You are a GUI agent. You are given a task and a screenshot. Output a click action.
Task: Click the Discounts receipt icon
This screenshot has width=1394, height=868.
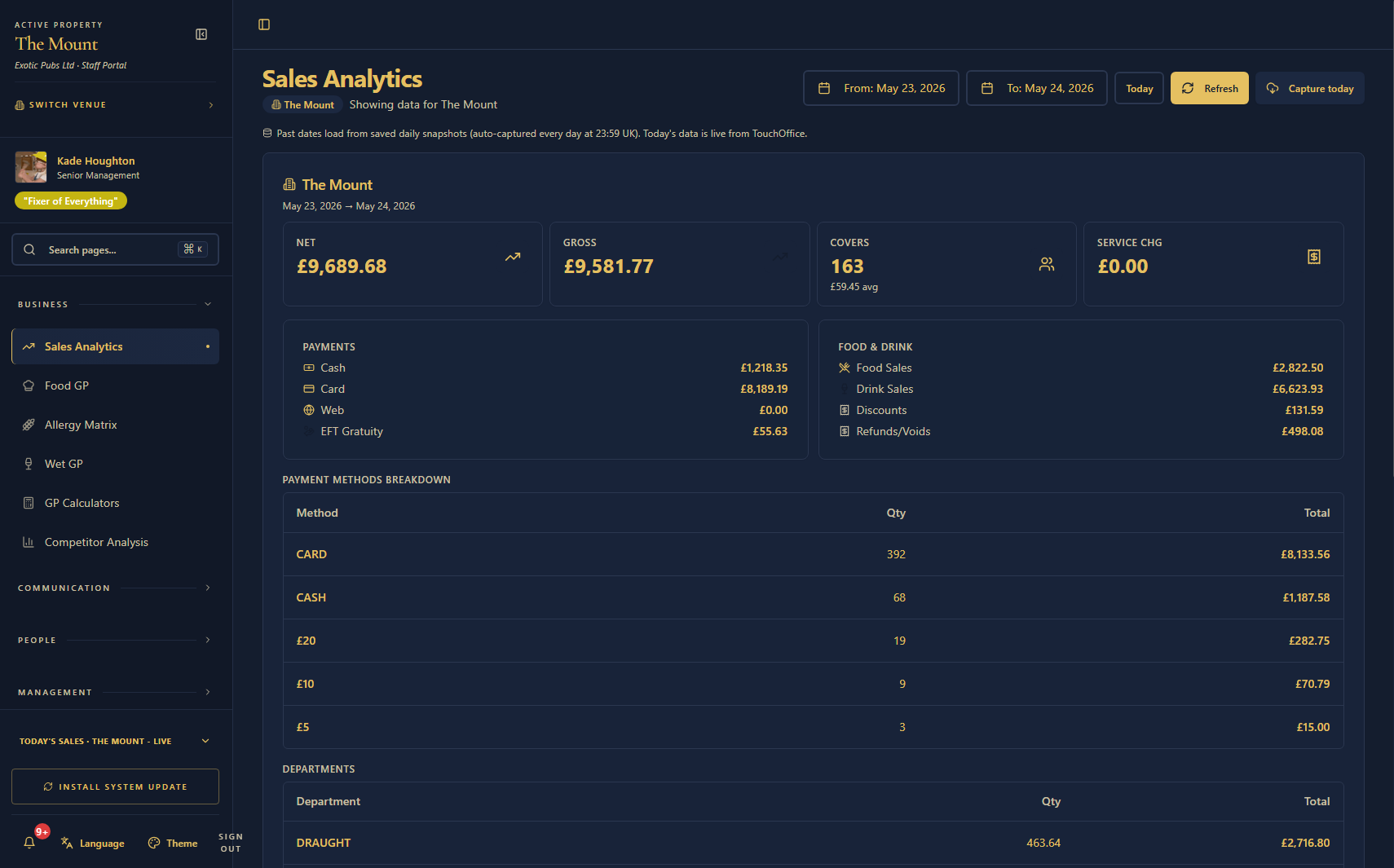tap(845, 411)
